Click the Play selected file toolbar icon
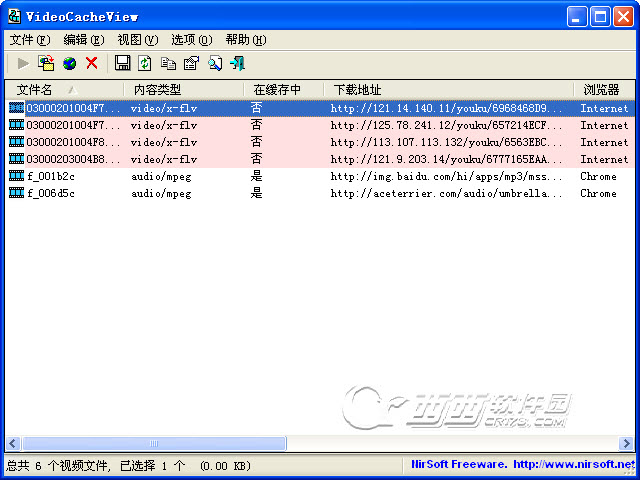Viewport: 640px width, 480px height. click(x=23, y=63)
